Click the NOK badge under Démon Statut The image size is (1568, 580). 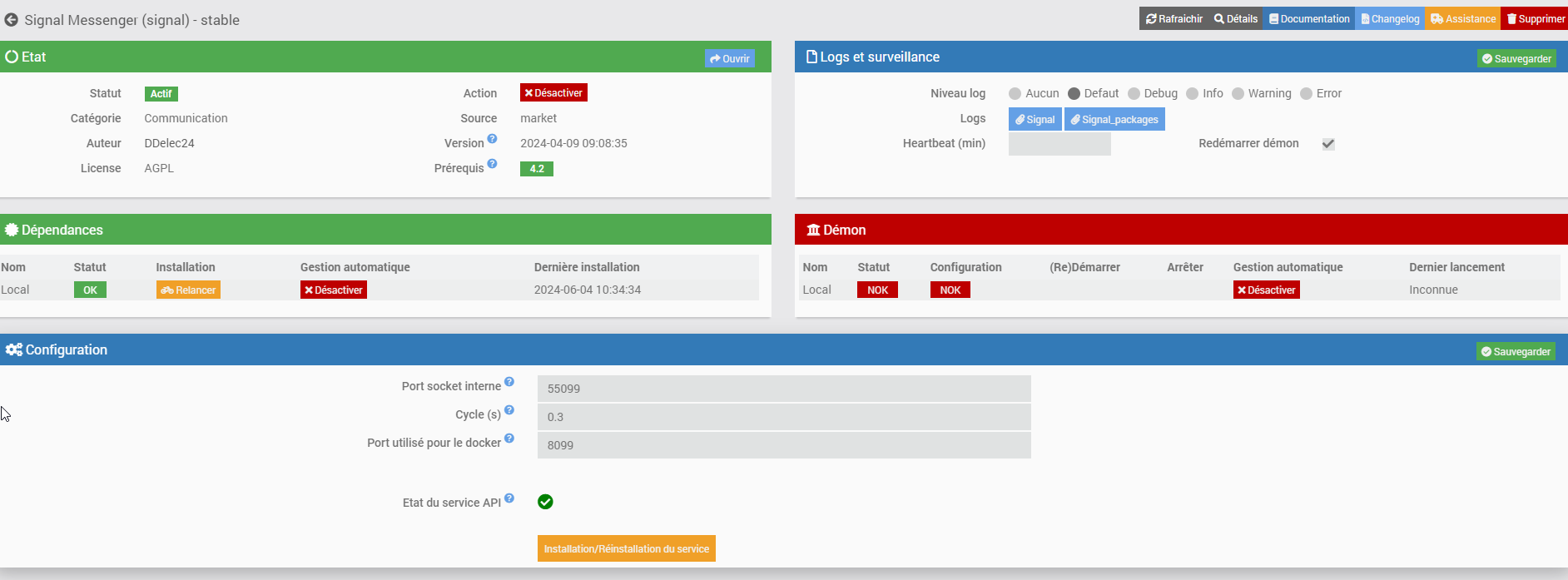click(877, 290)
